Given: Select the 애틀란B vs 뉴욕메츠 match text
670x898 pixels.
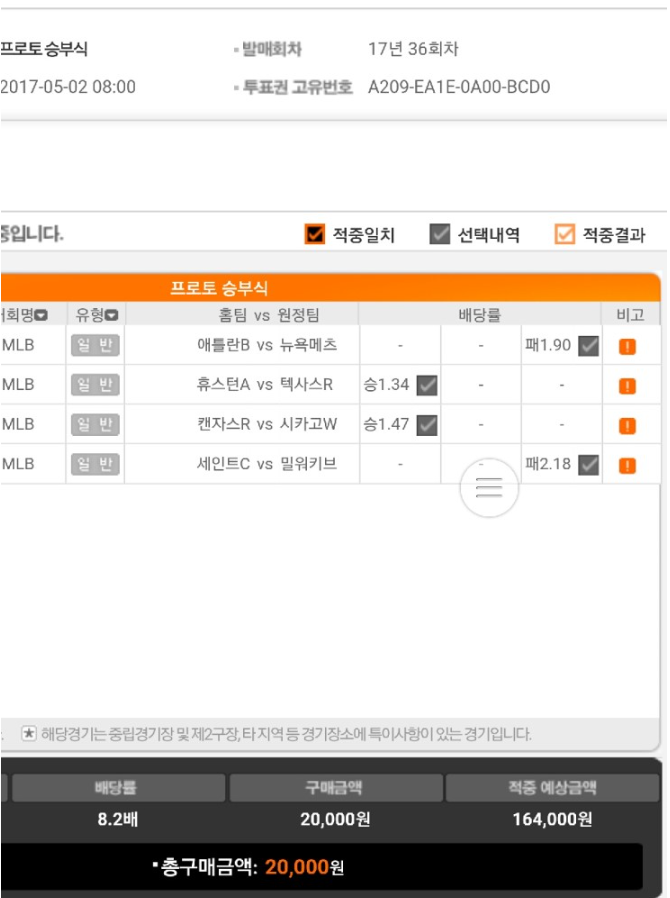Looking at the screenshot, I should click(x=267, y=345).
